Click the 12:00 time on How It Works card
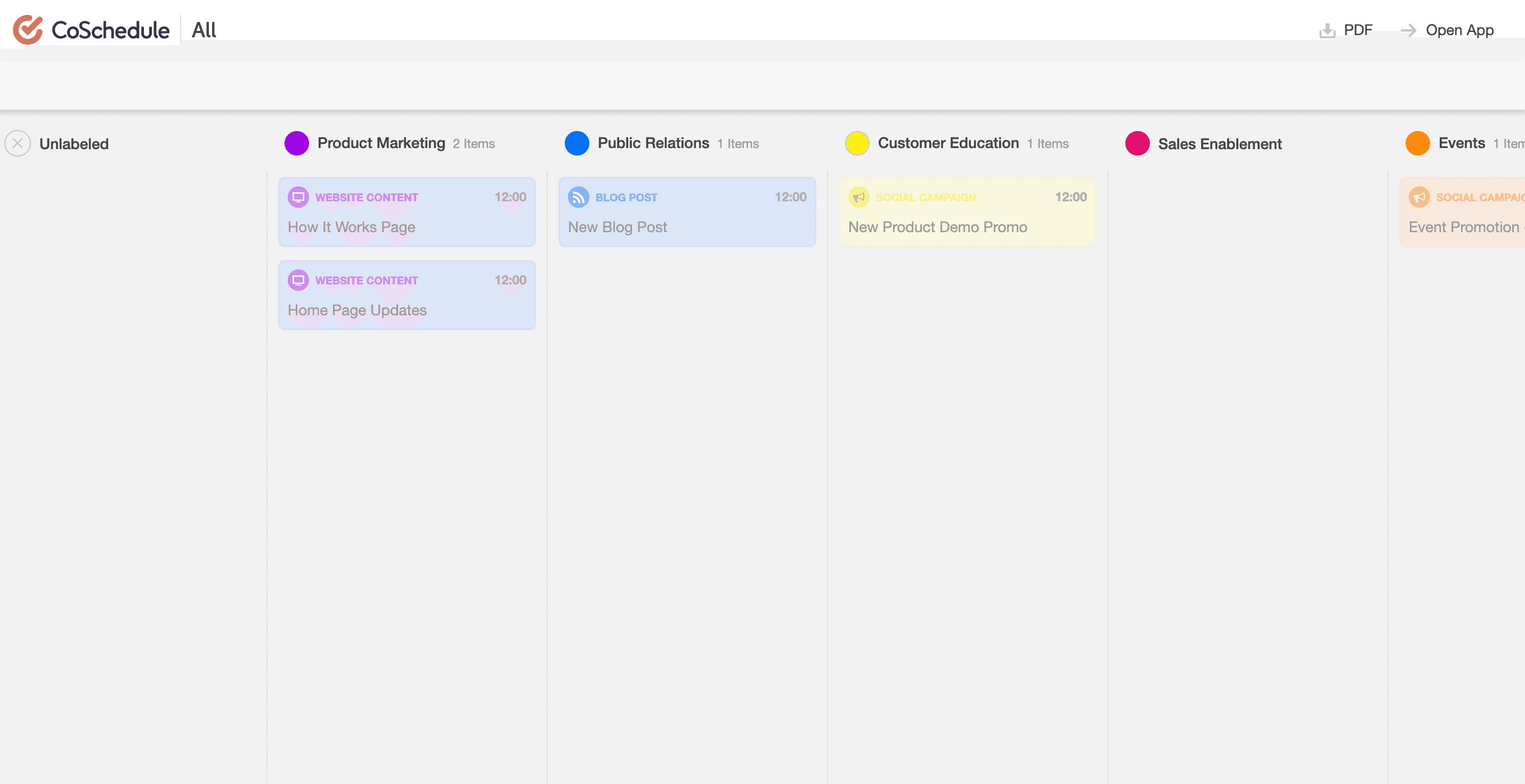Screen dimensions: 1525x784 pyautogui.click(x=510, y=197)
